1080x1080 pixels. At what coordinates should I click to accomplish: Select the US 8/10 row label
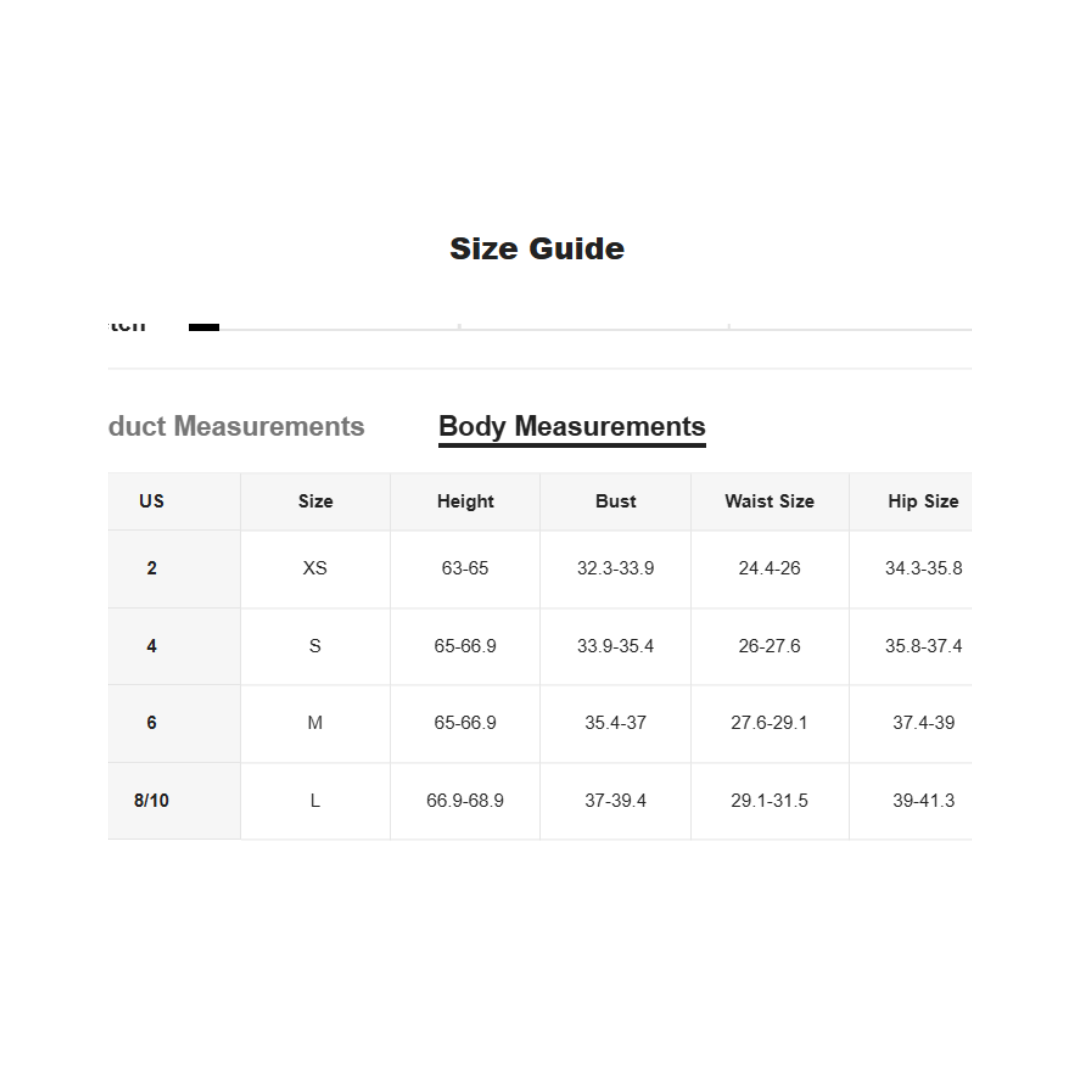[152, 801]
